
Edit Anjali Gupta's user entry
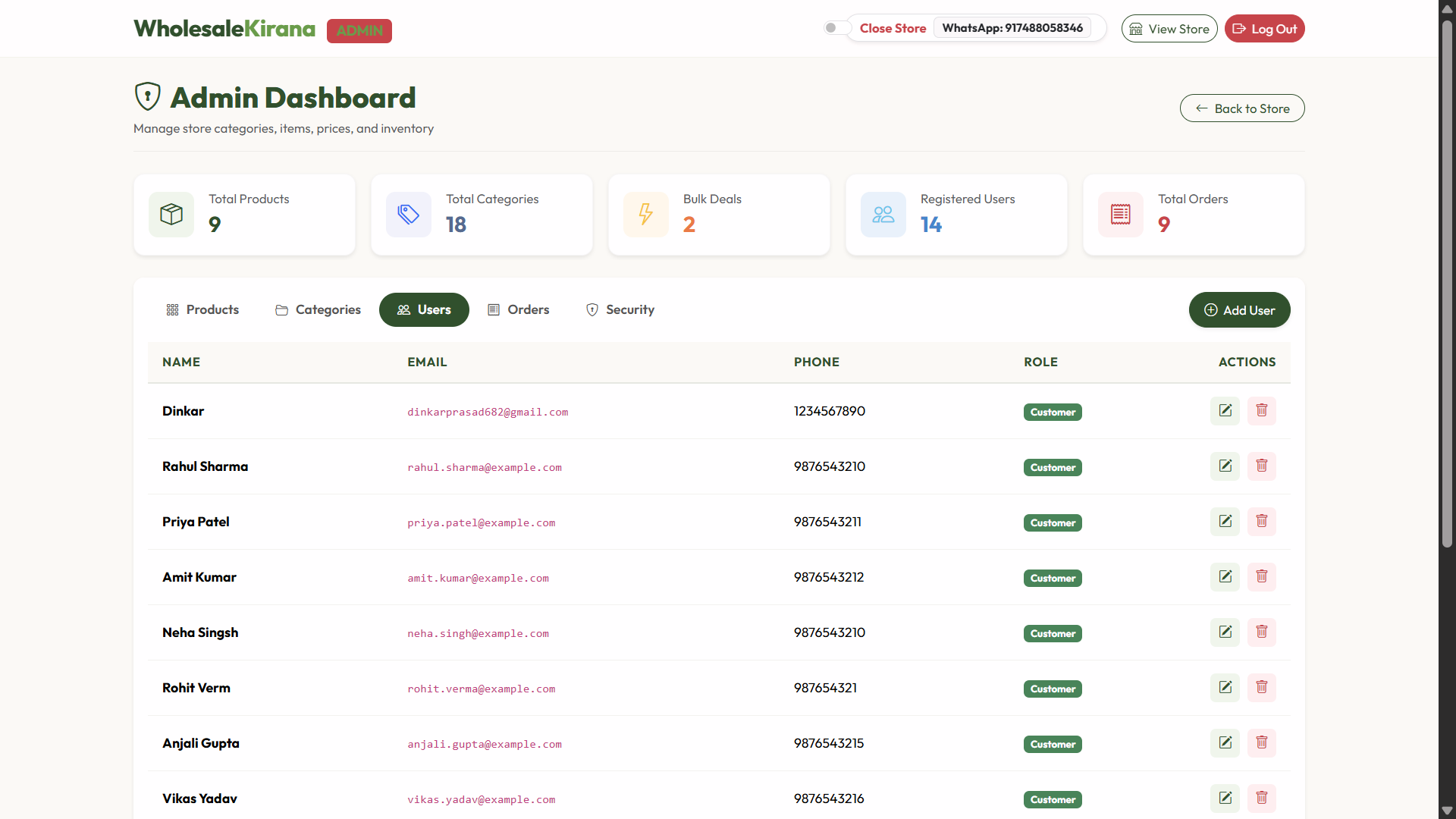click(x=1225, y=743)
